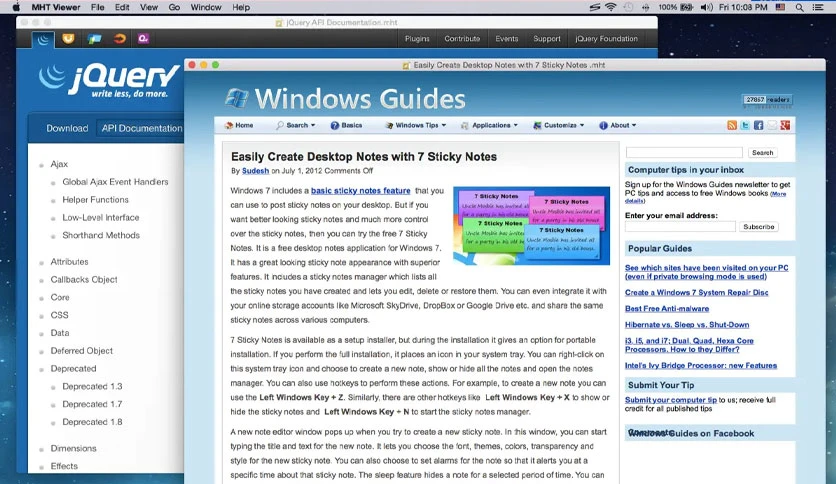836x484 pixels.
Task: Click the 7 Sticky Notes article image
Action: [x=532, y=225]
